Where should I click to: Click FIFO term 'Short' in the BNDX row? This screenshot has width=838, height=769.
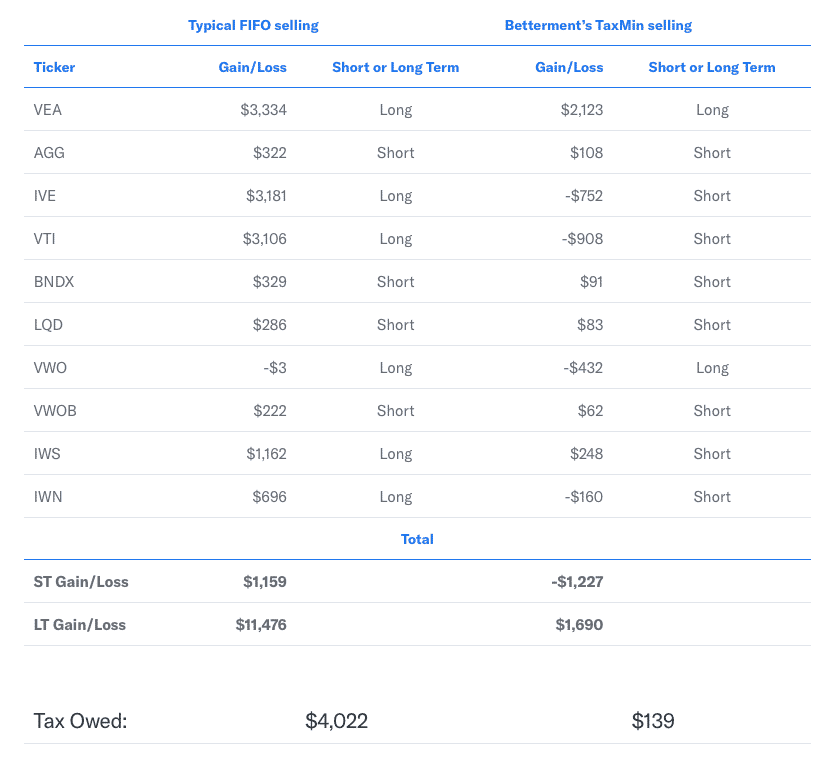point(396,282)
